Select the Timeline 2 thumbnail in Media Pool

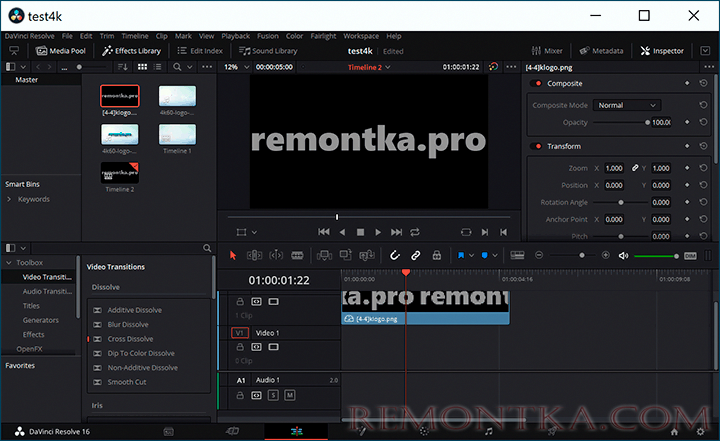point(119,173)
